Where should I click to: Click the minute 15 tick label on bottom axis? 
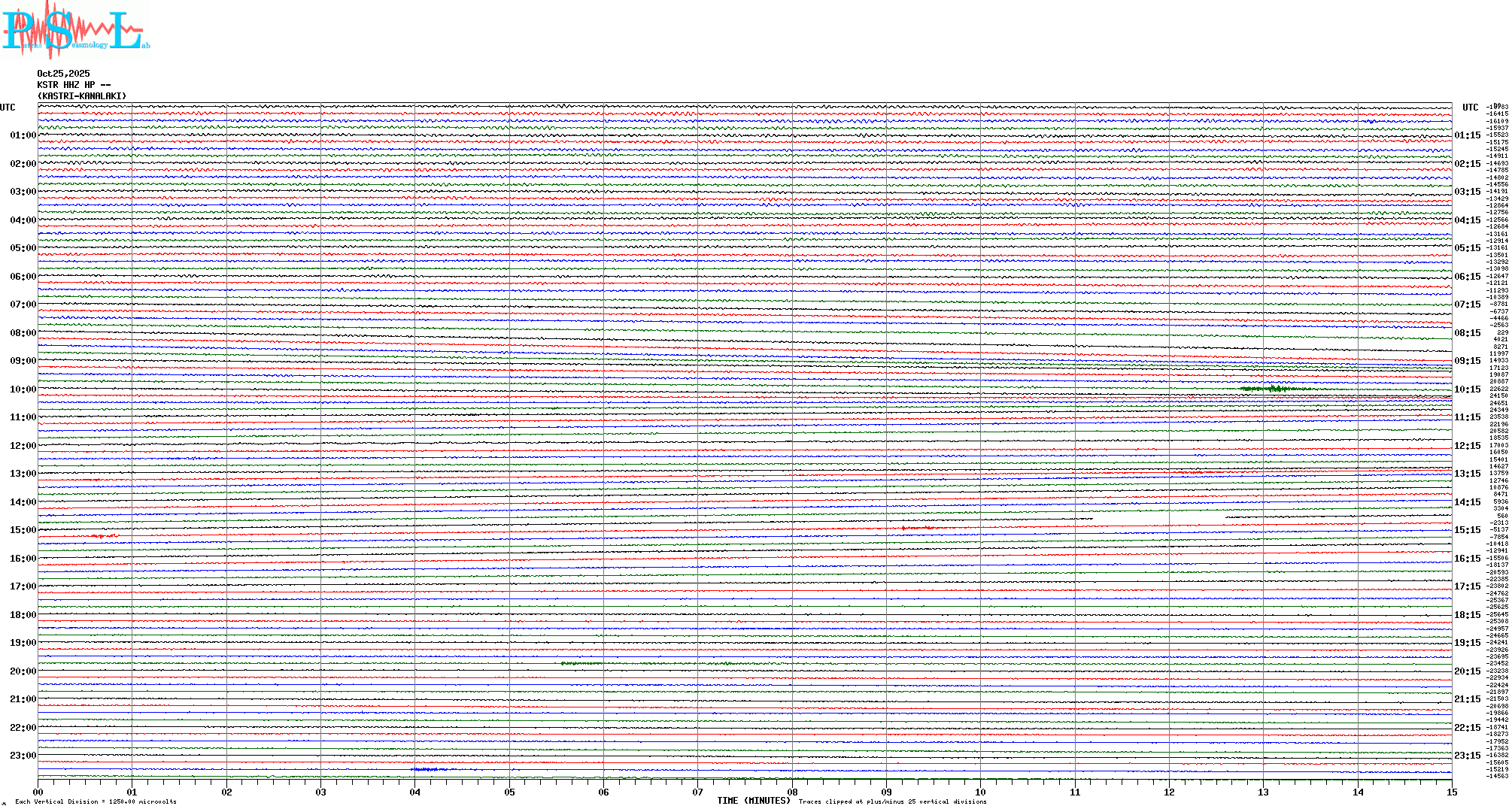click(1451, 792)
